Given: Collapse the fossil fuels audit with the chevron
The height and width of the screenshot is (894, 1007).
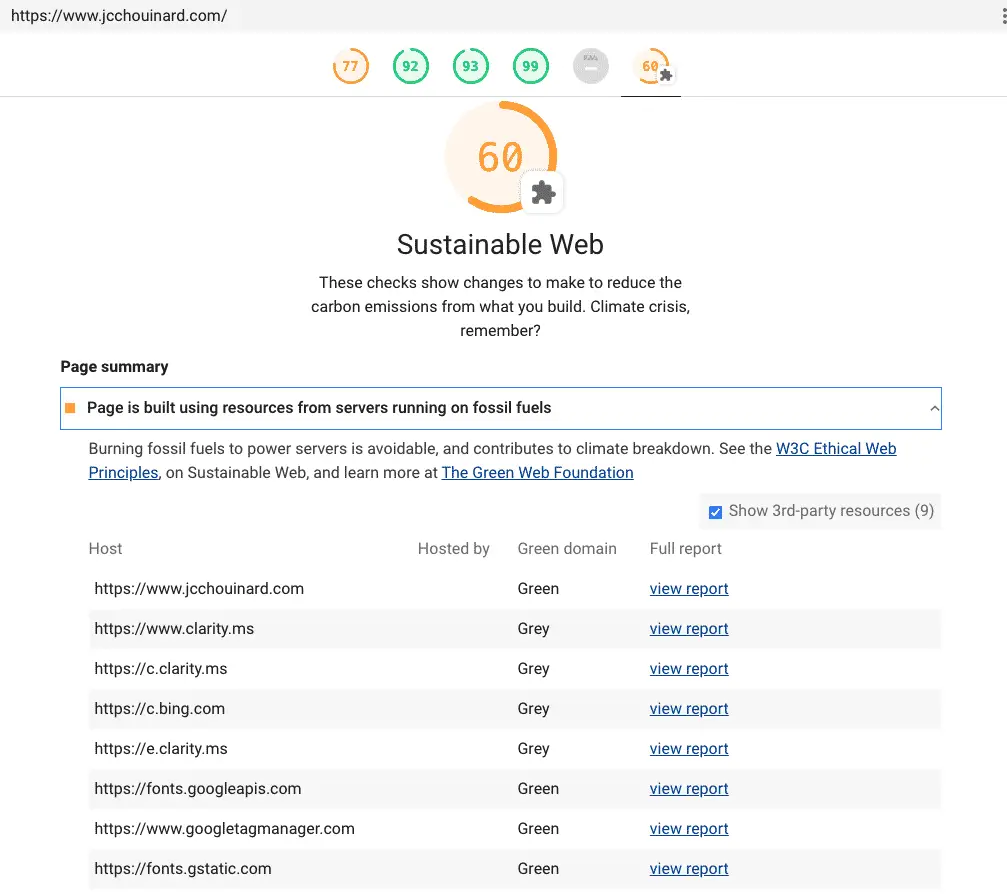Looking at the screenshot, I should [934, 408].
